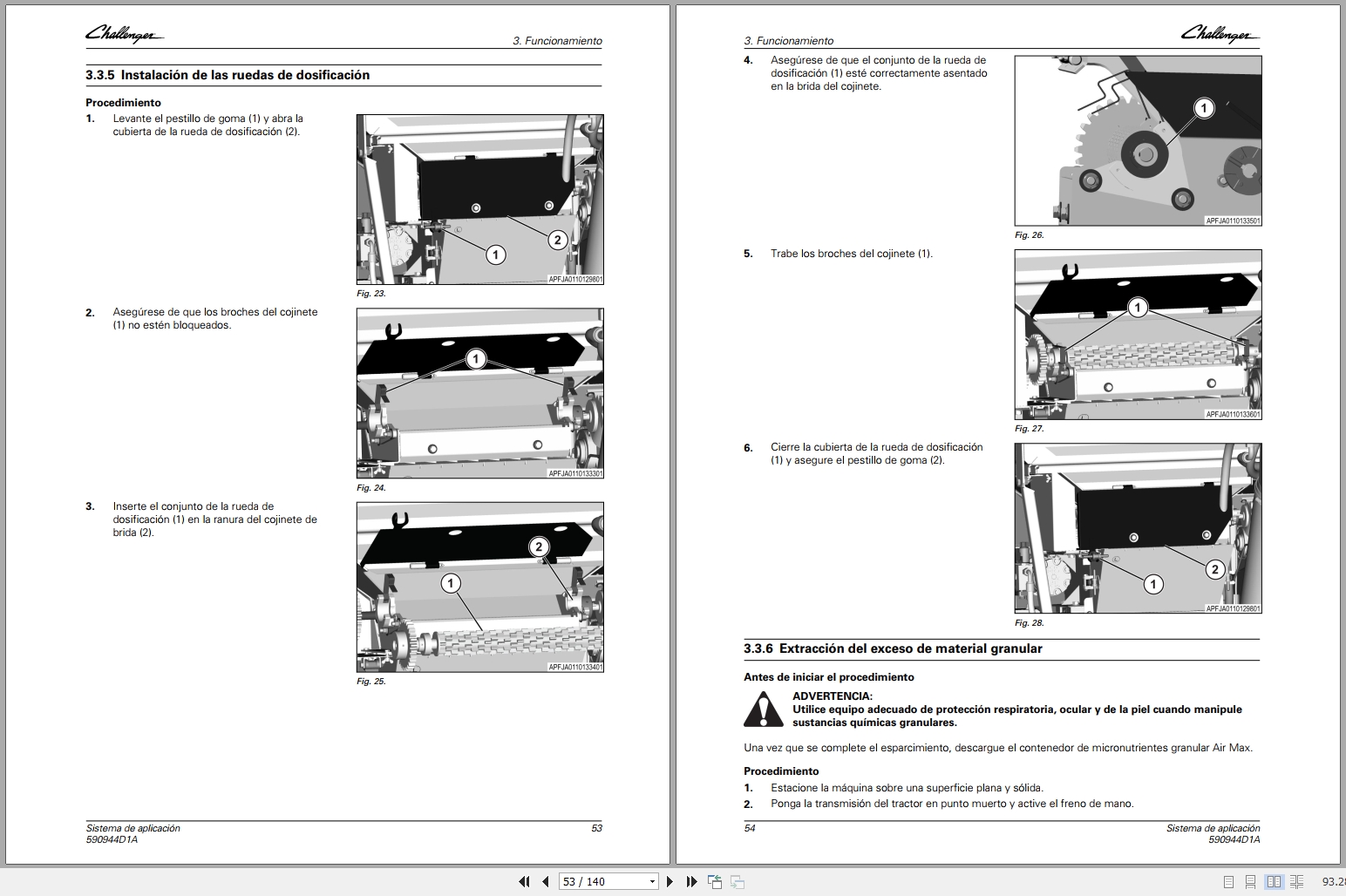Viewport: 1346px width, 896px height.
Task: Go to the first page
Action: [x=524, y=881]
